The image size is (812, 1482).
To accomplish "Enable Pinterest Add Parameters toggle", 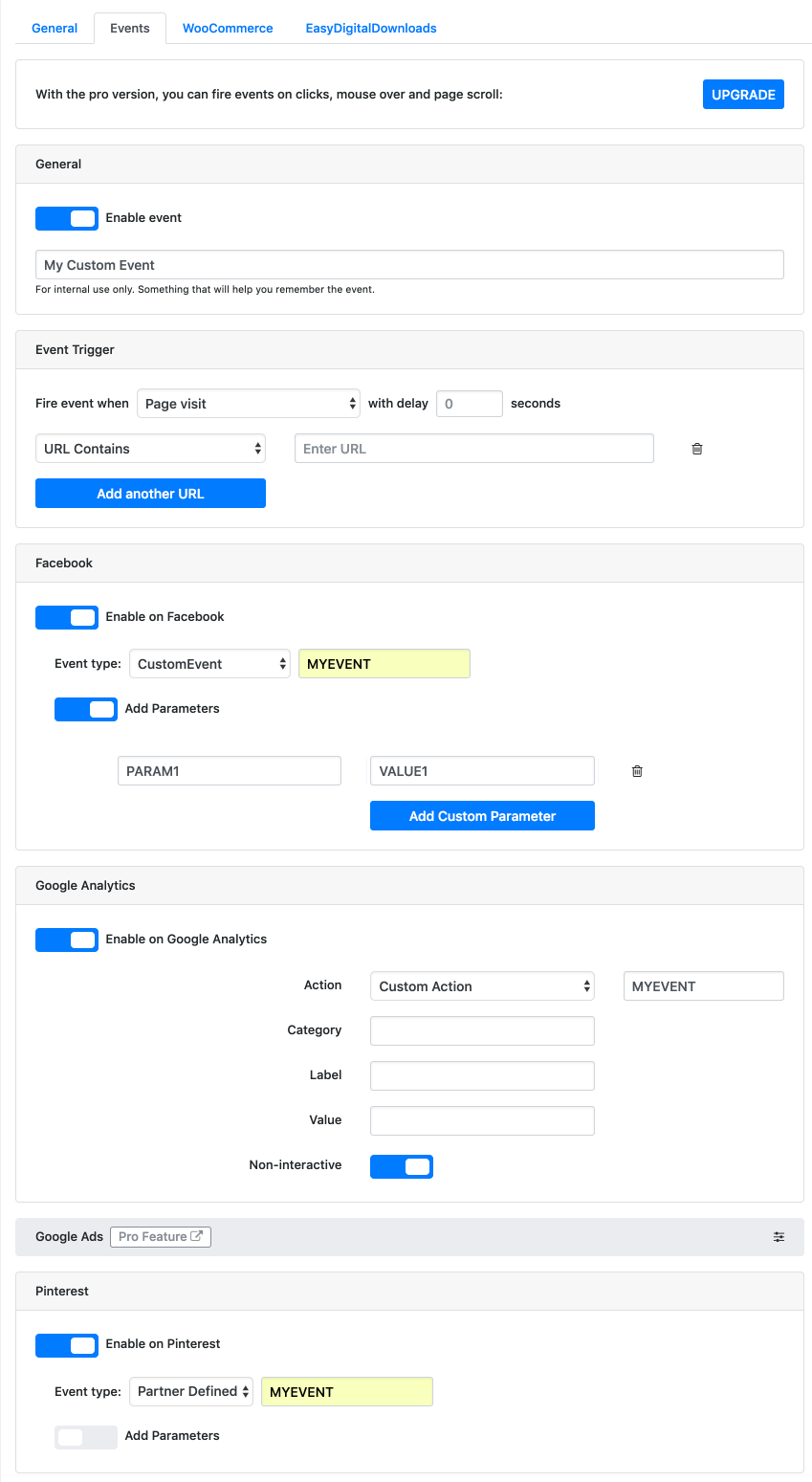I will [86, 1436].
